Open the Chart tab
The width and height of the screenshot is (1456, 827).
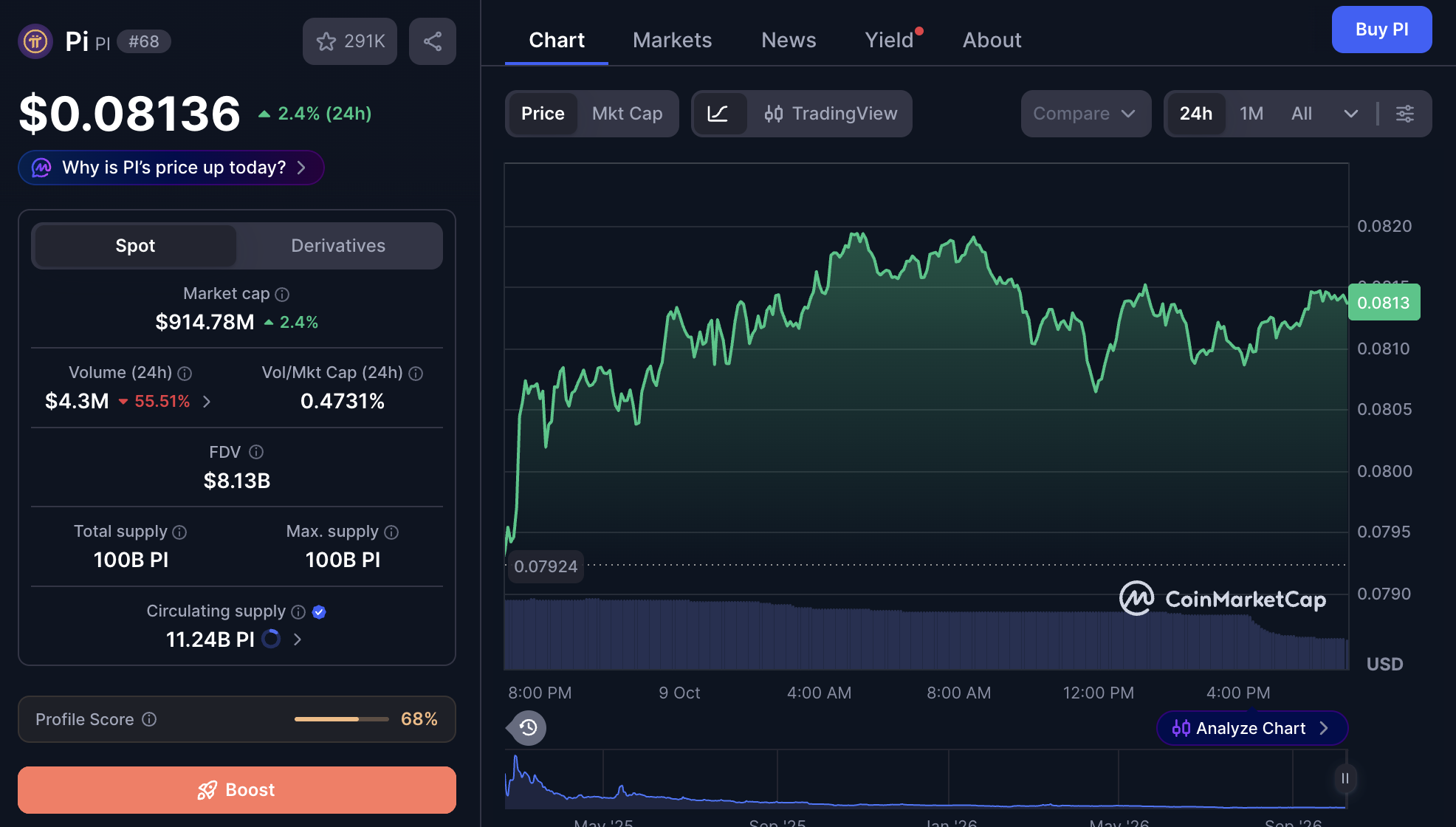[557, 40]
